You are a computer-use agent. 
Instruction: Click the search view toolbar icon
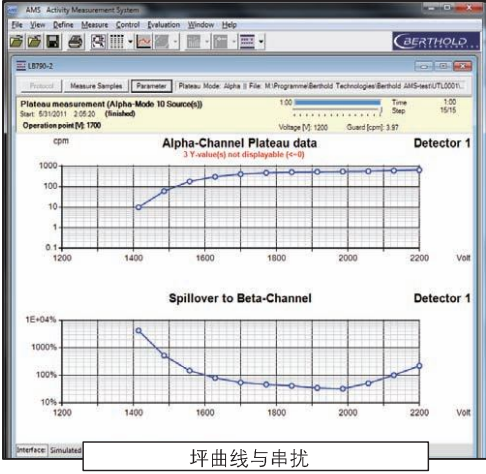coord(99,42)
